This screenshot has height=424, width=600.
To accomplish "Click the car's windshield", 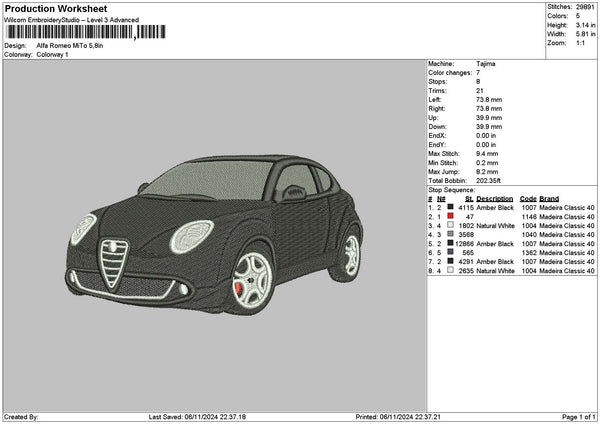I will pyautogui.click(x=210, y=180).
